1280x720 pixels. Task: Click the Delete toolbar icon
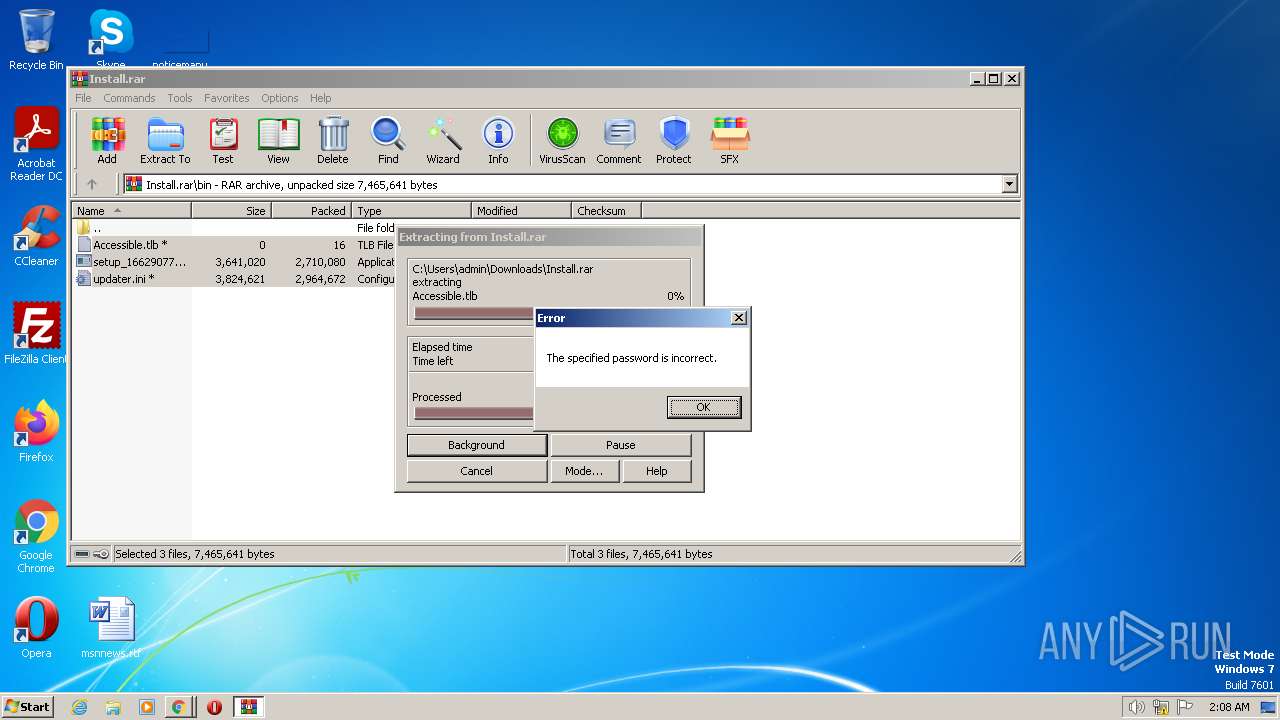pos(333,140)
